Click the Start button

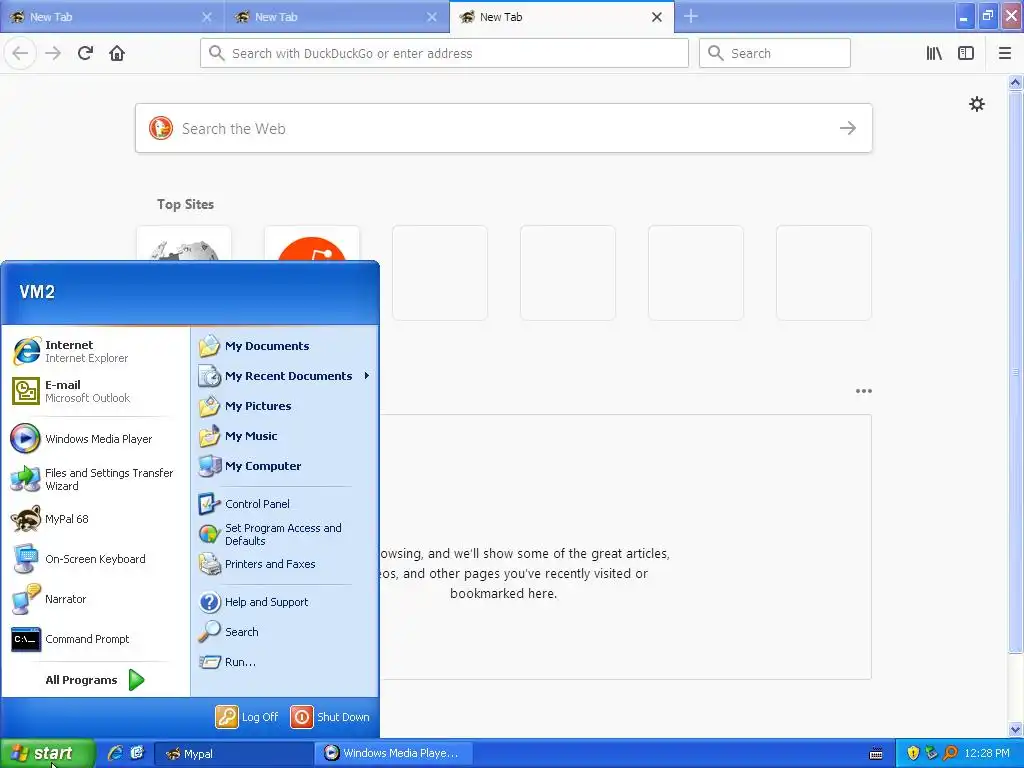[x=47, y=754]
